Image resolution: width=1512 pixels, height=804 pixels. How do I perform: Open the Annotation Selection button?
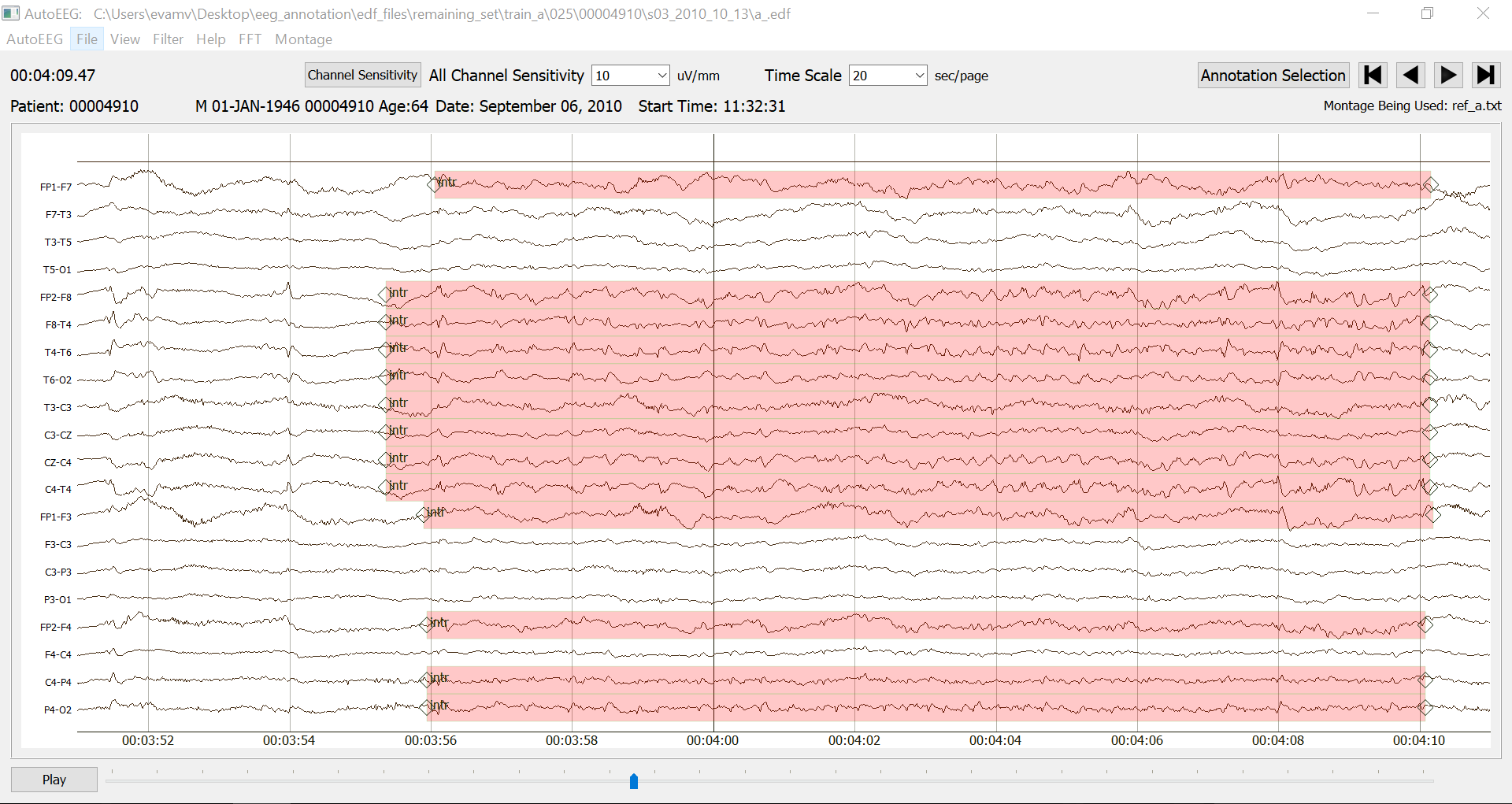(1273, 76)
